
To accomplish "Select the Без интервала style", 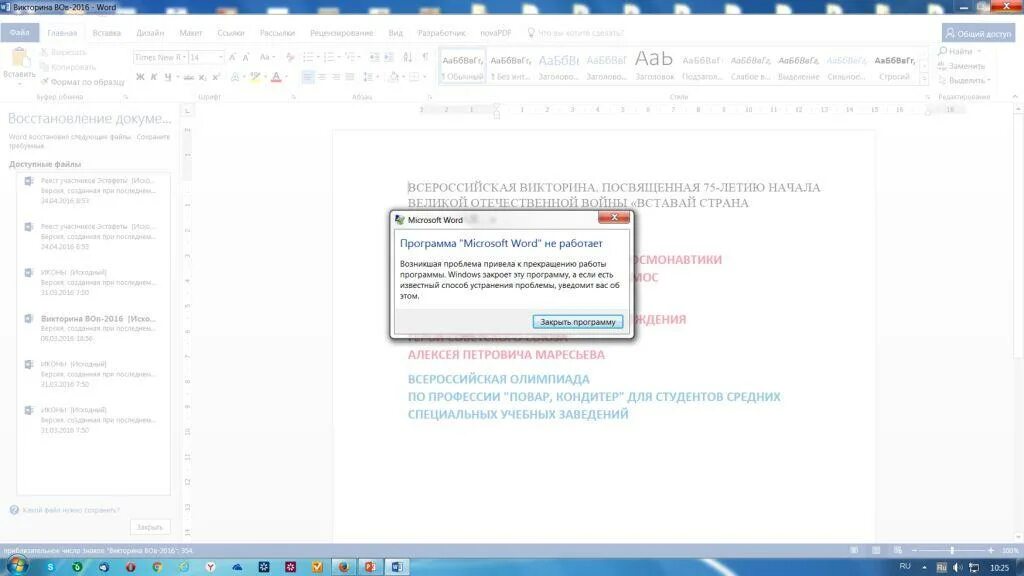I will (x=510, y=66).
